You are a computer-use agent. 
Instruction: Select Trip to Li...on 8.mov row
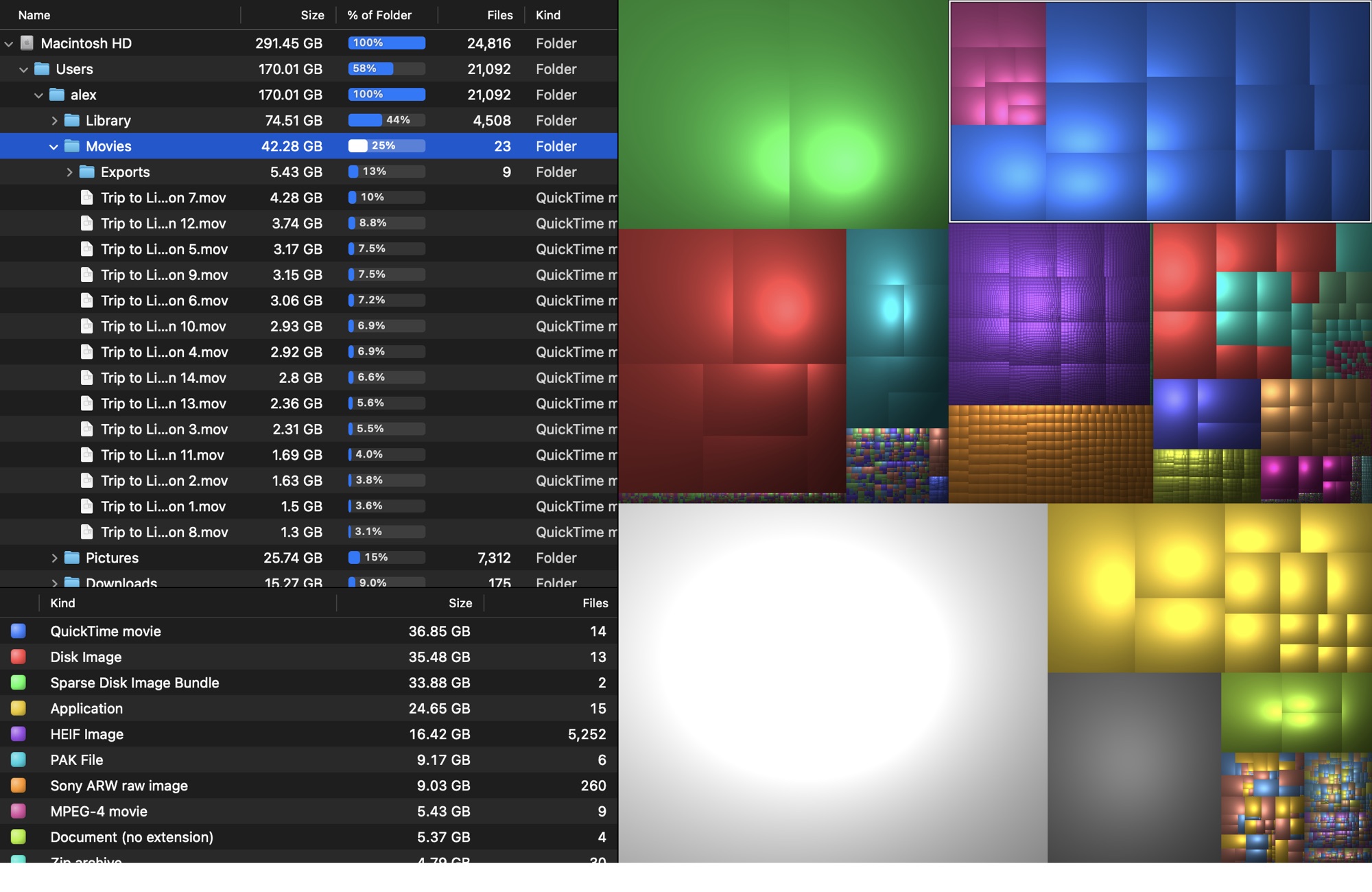click(x=309, y=532)
